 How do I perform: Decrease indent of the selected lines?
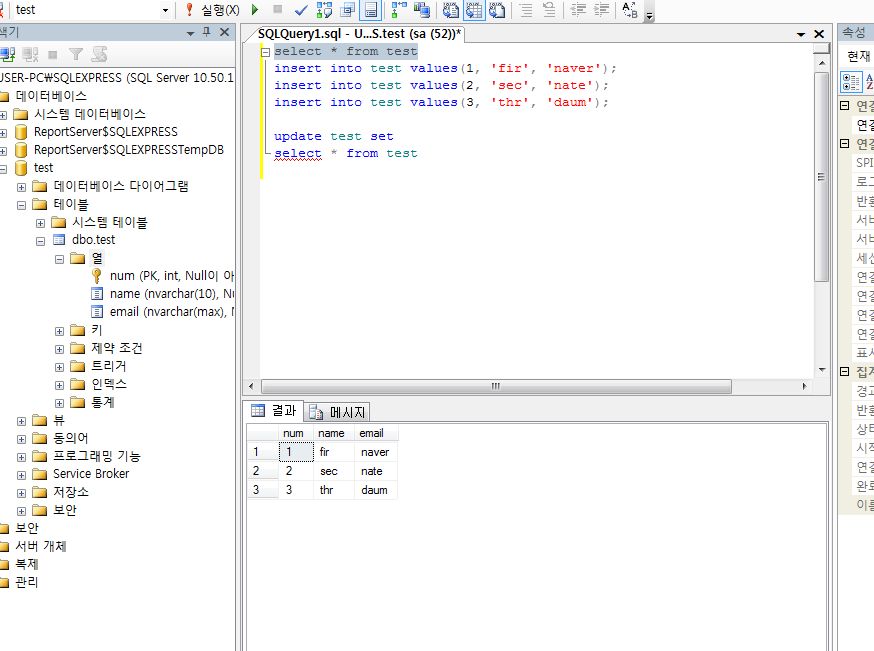point(578,9)
